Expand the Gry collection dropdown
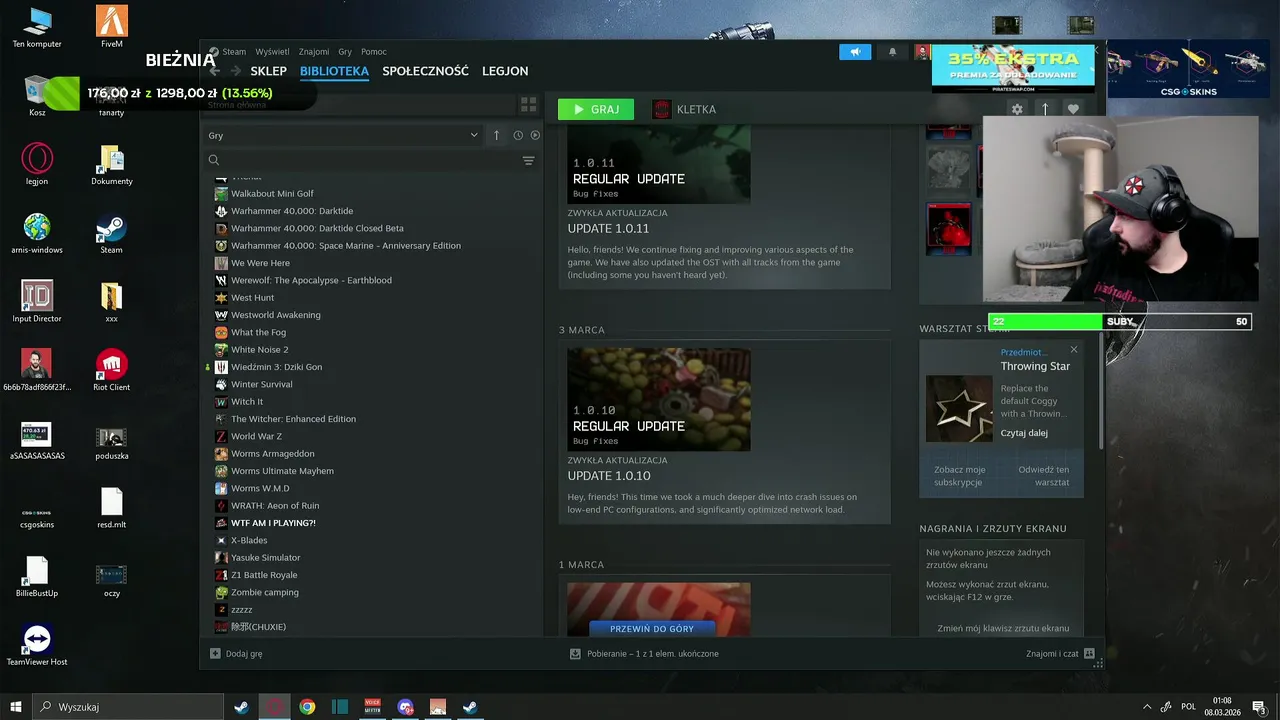 point(343,135)
